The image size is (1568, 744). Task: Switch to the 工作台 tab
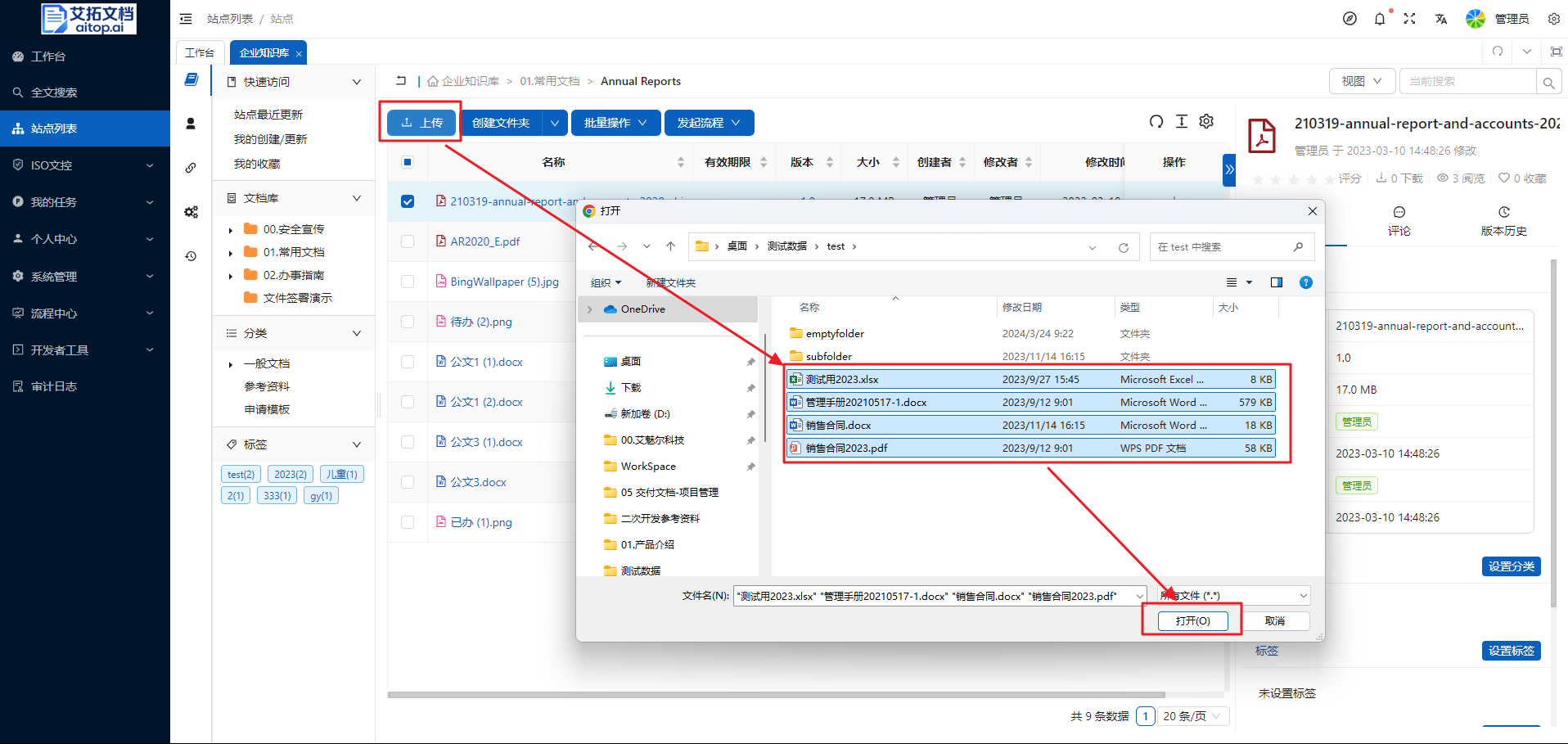click(199, 52)
